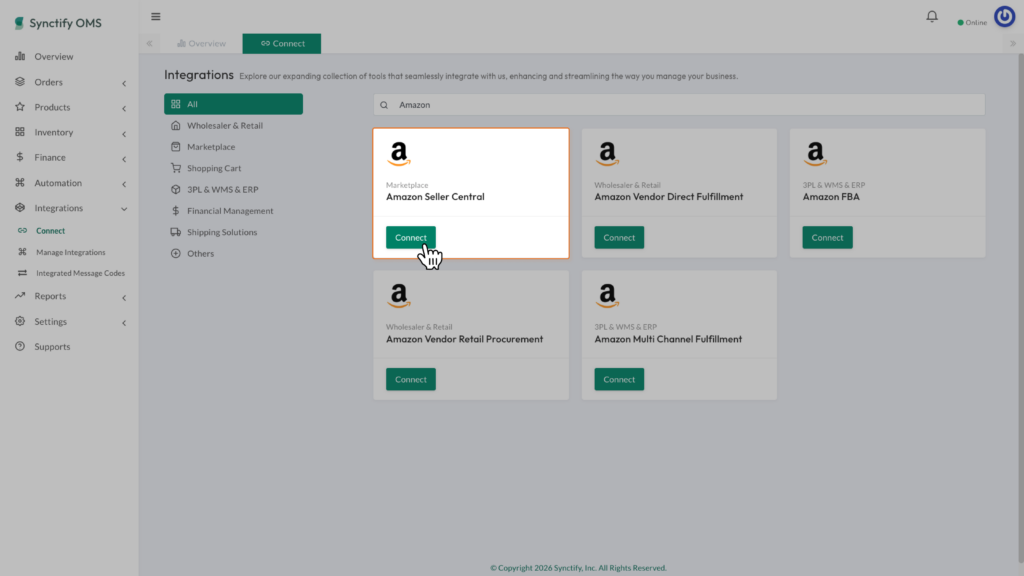Toggle the hamburger sidebar menu icon
The image size is (1024, 576).
(x=155, y=16)
